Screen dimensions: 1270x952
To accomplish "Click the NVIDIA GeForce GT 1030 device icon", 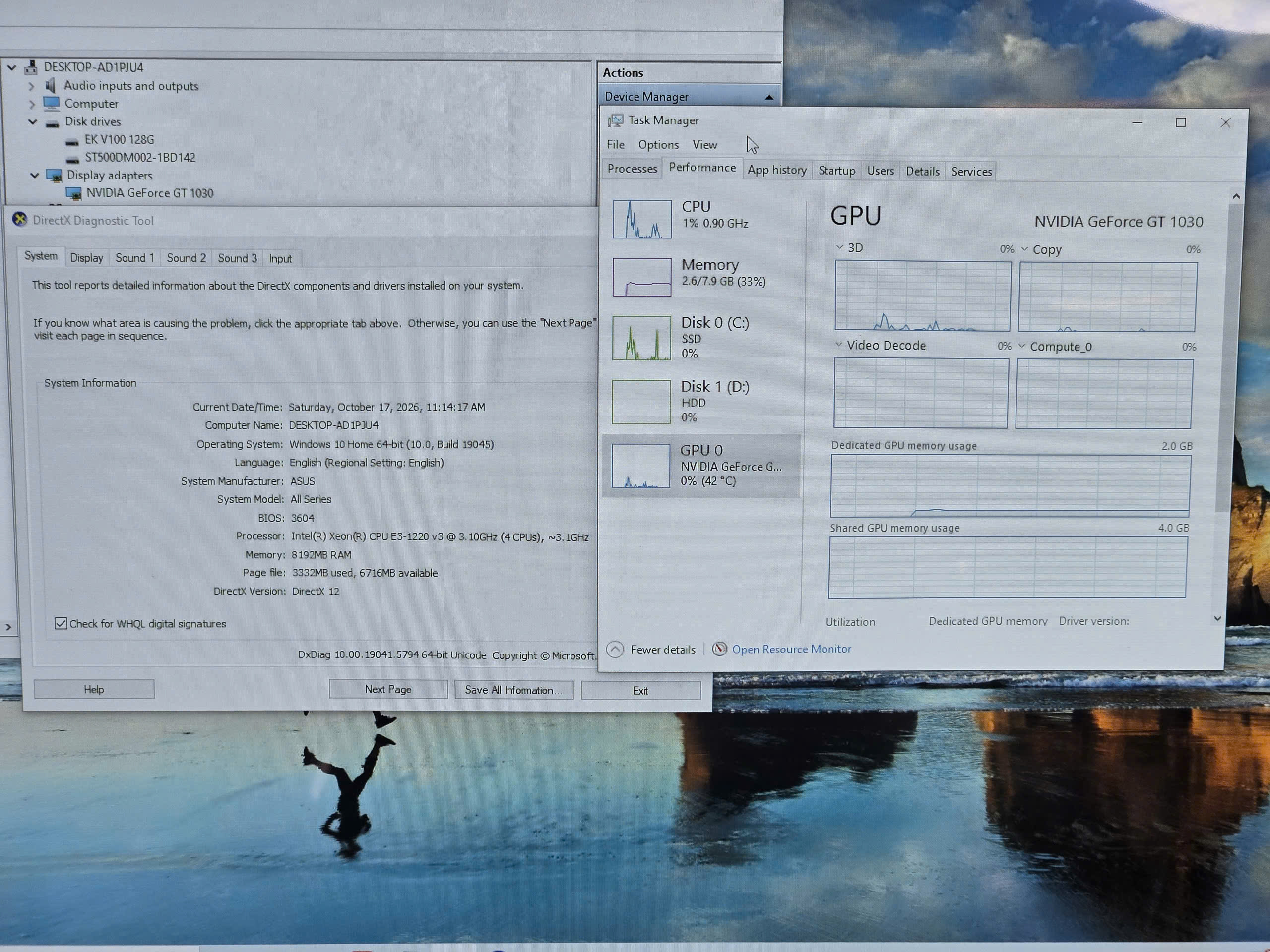I will [x=73, y=193].
